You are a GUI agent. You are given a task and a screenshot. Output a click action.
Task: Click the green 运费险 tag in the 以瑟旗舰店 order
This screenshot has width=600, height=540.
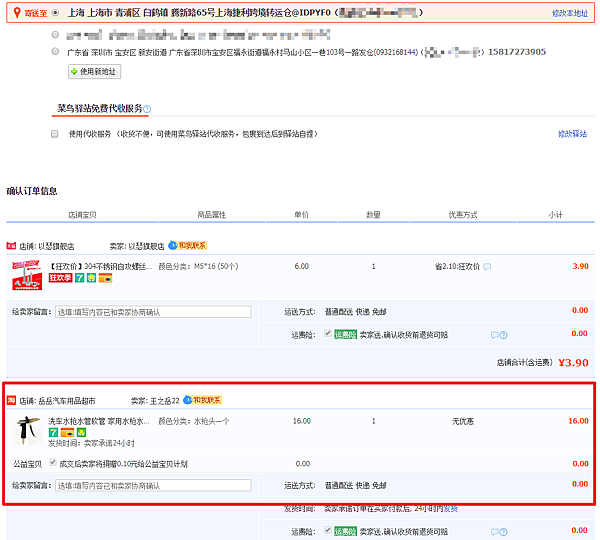(346, 335)
